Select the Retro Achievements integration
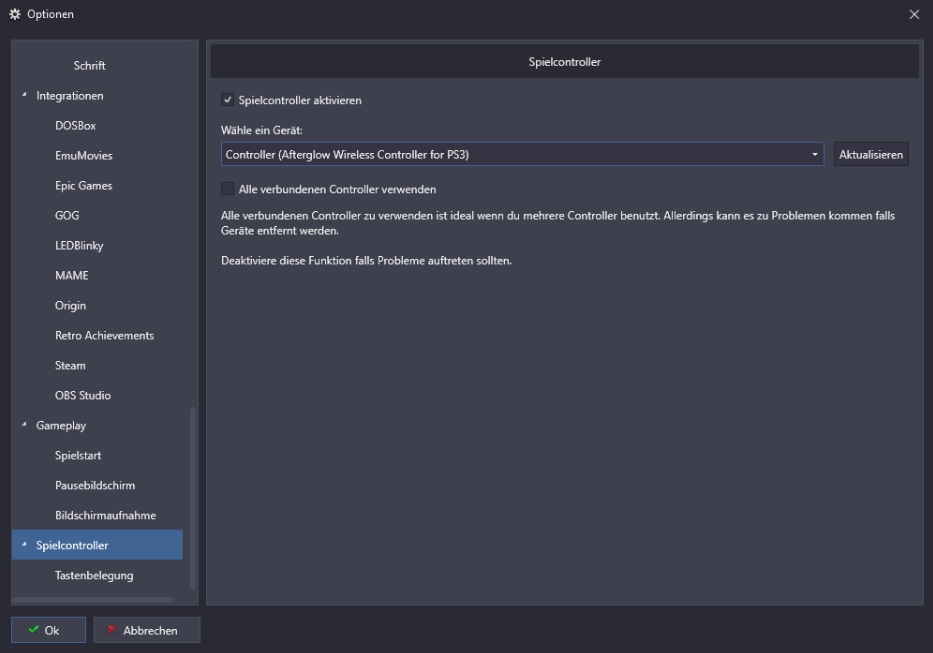Screen dimensions: 933x653 104,335
